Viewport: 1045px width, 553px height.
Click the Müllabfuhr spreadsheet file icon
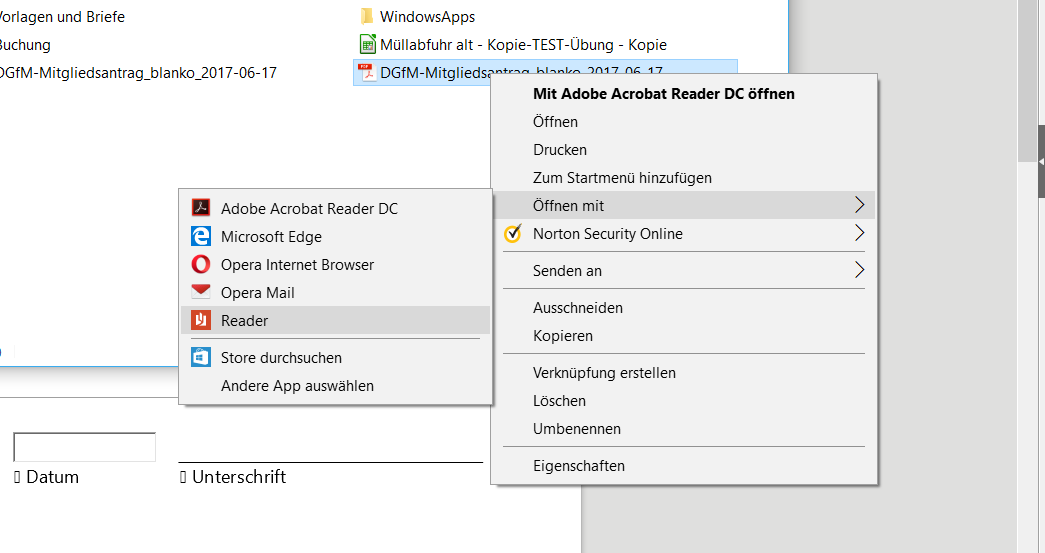(x=367, y=45)
